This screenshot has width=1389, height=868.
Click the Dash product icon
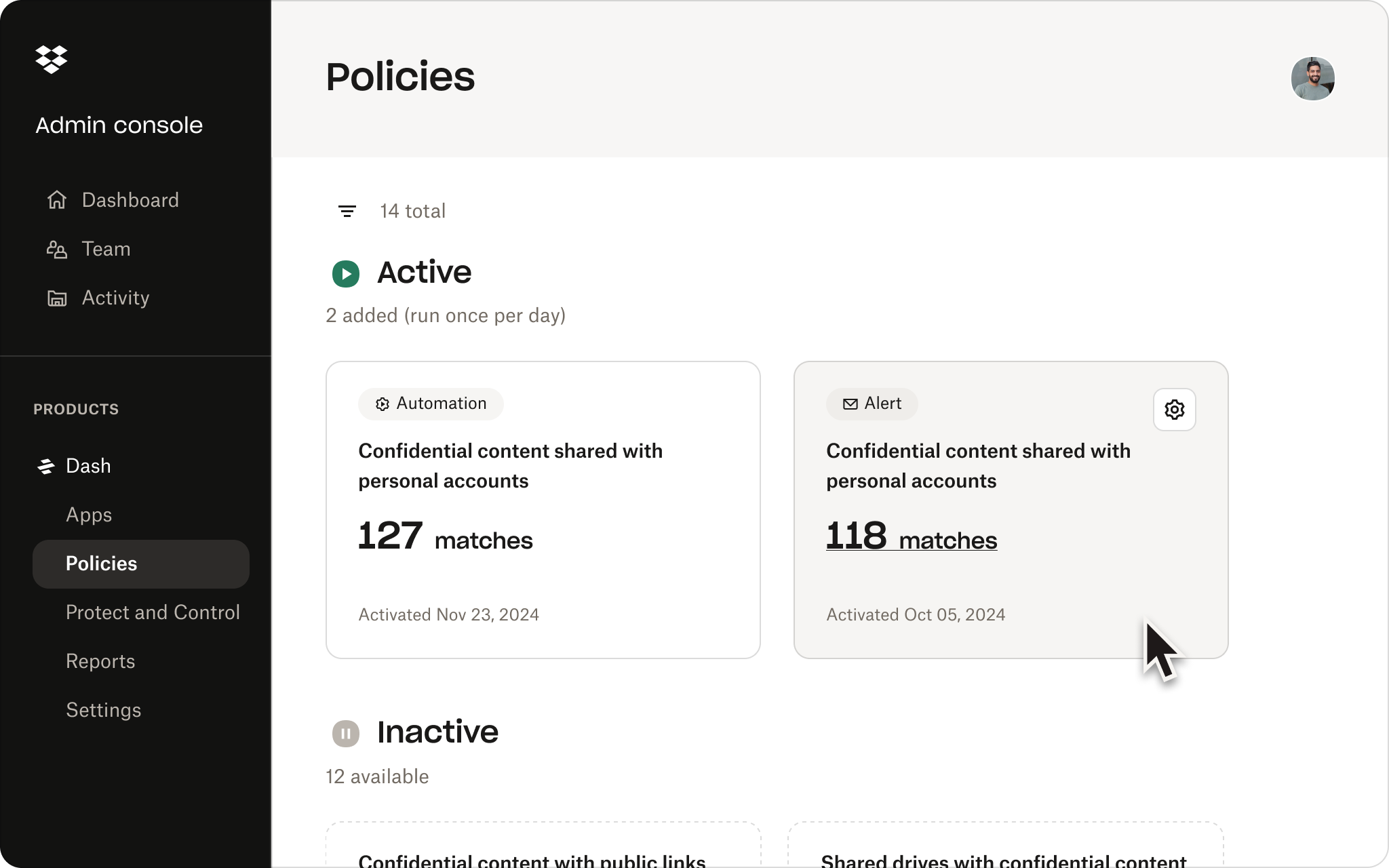(46, 467)
